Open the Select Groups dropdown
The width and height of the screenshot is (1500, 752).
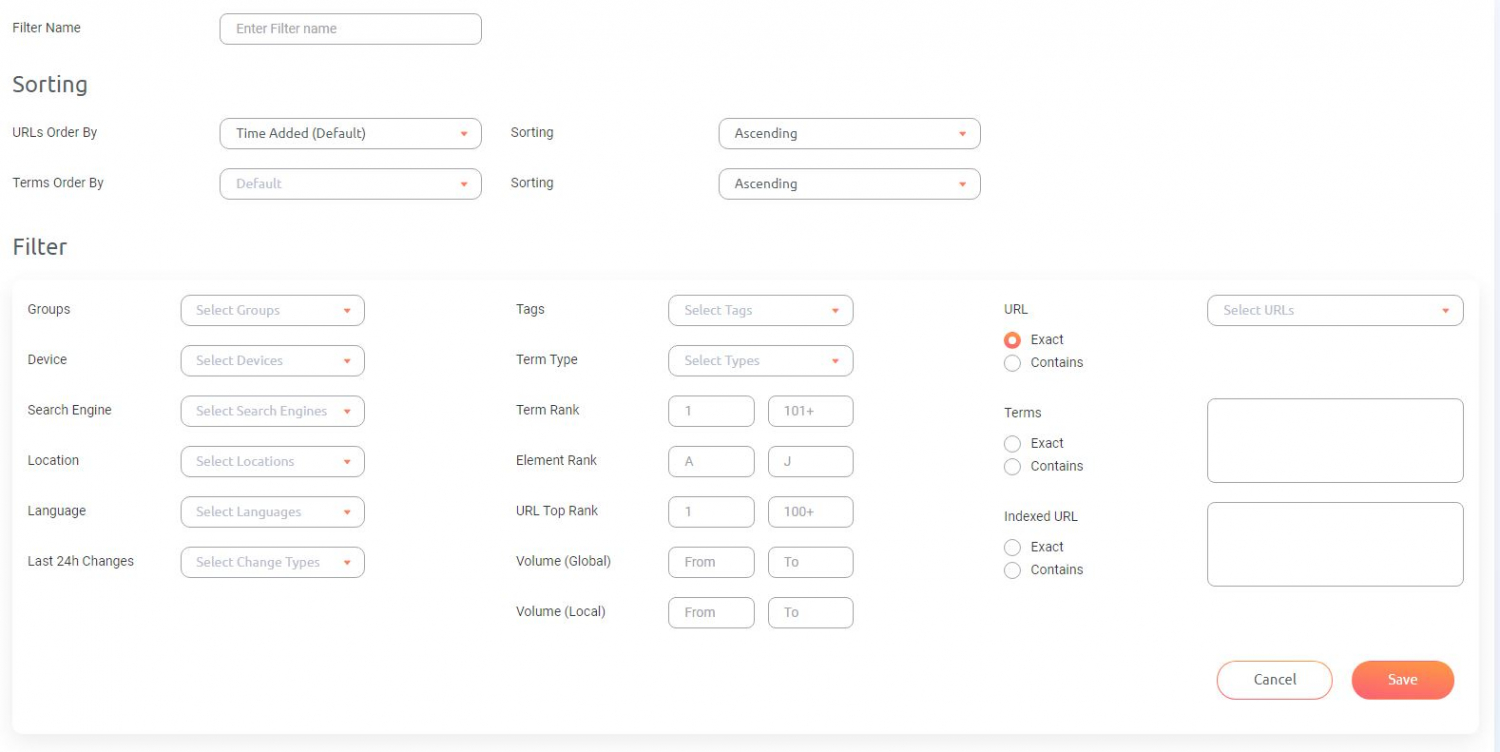pyautogui.click(x=272, y=310)
